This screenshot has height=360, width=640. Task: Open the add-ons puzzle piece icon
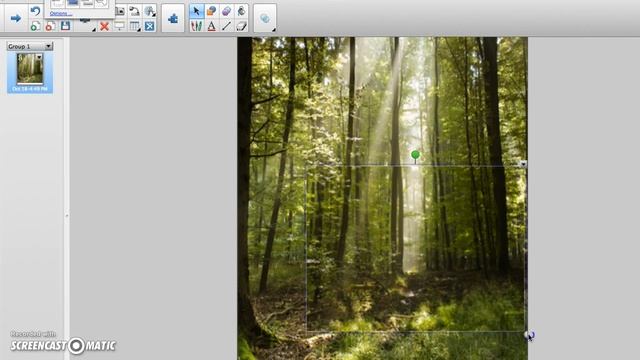[173, 18]
